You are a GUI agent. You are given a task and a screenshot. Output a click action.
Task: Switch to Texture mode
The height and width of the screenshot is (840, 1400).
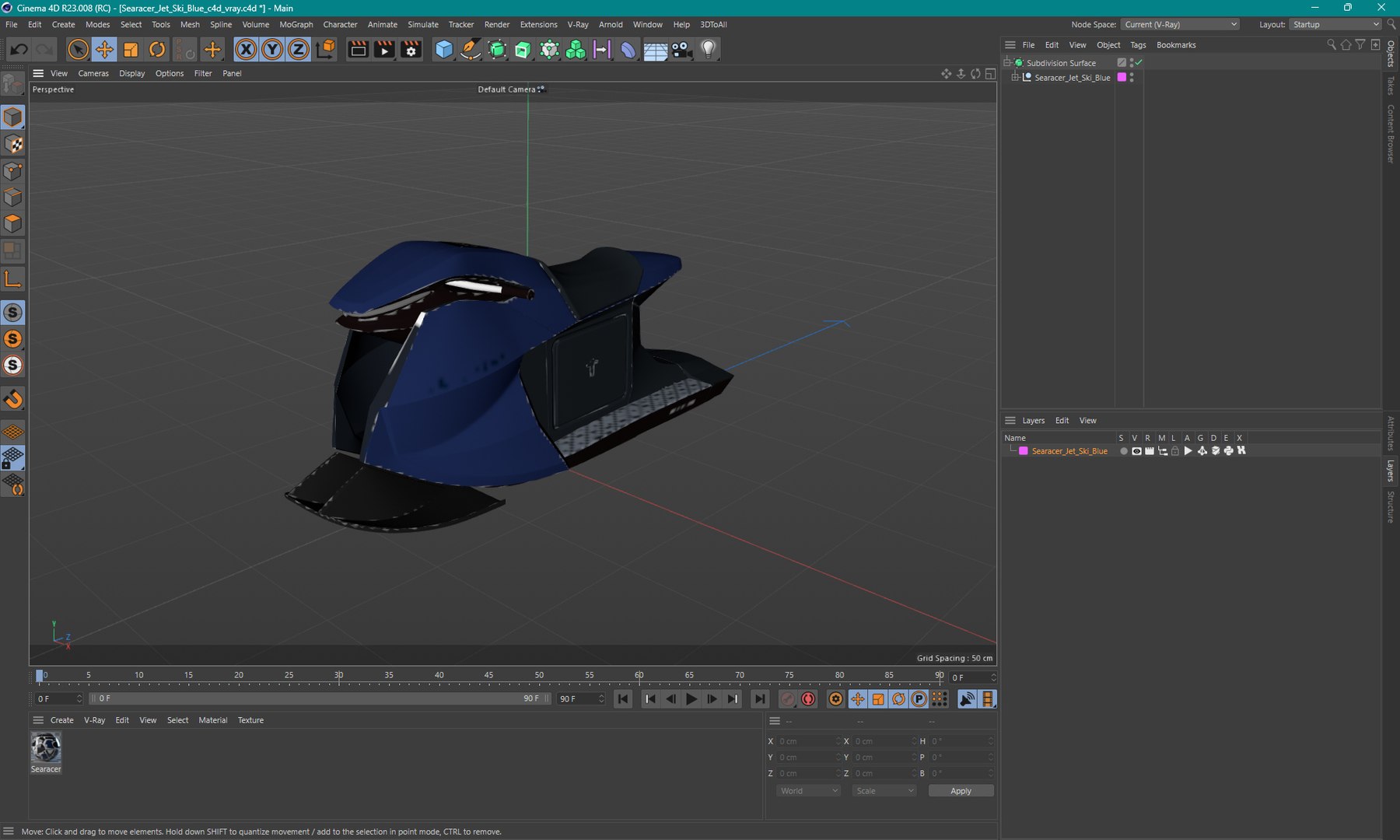pyautogui.click(x=13, y=144)
